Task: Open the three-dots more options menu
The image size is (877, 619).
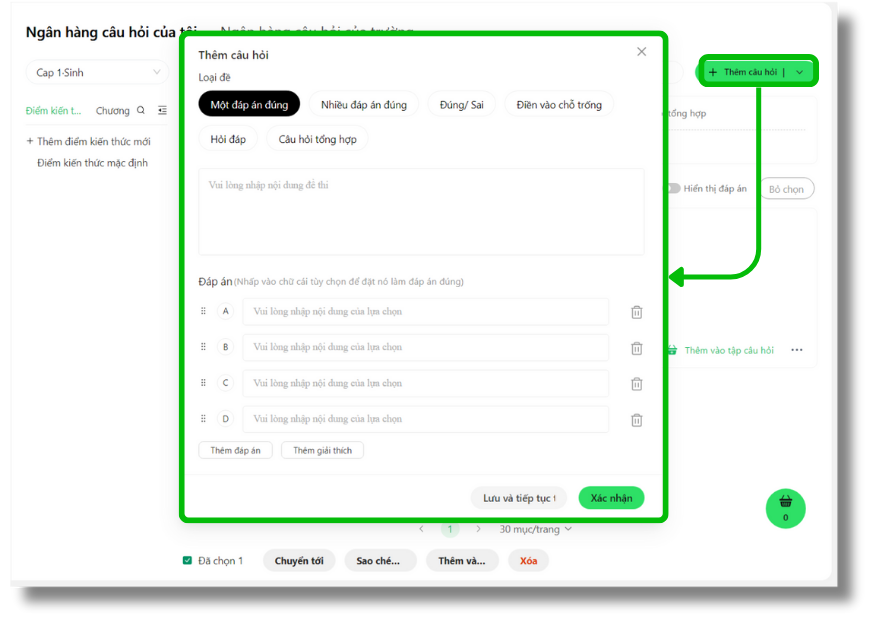Action: click(797, 350)
